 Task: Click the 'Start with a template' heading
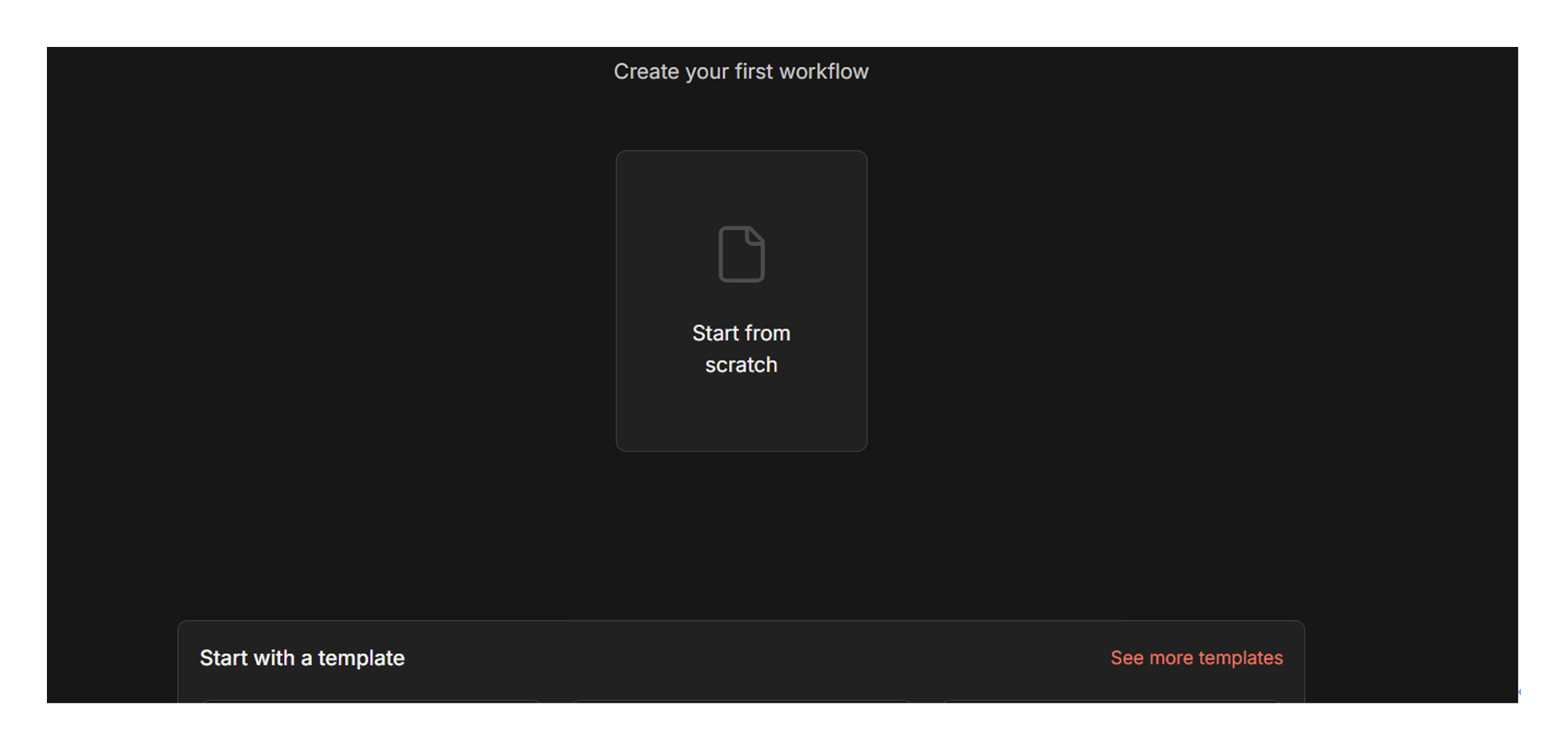coord(302,658)
